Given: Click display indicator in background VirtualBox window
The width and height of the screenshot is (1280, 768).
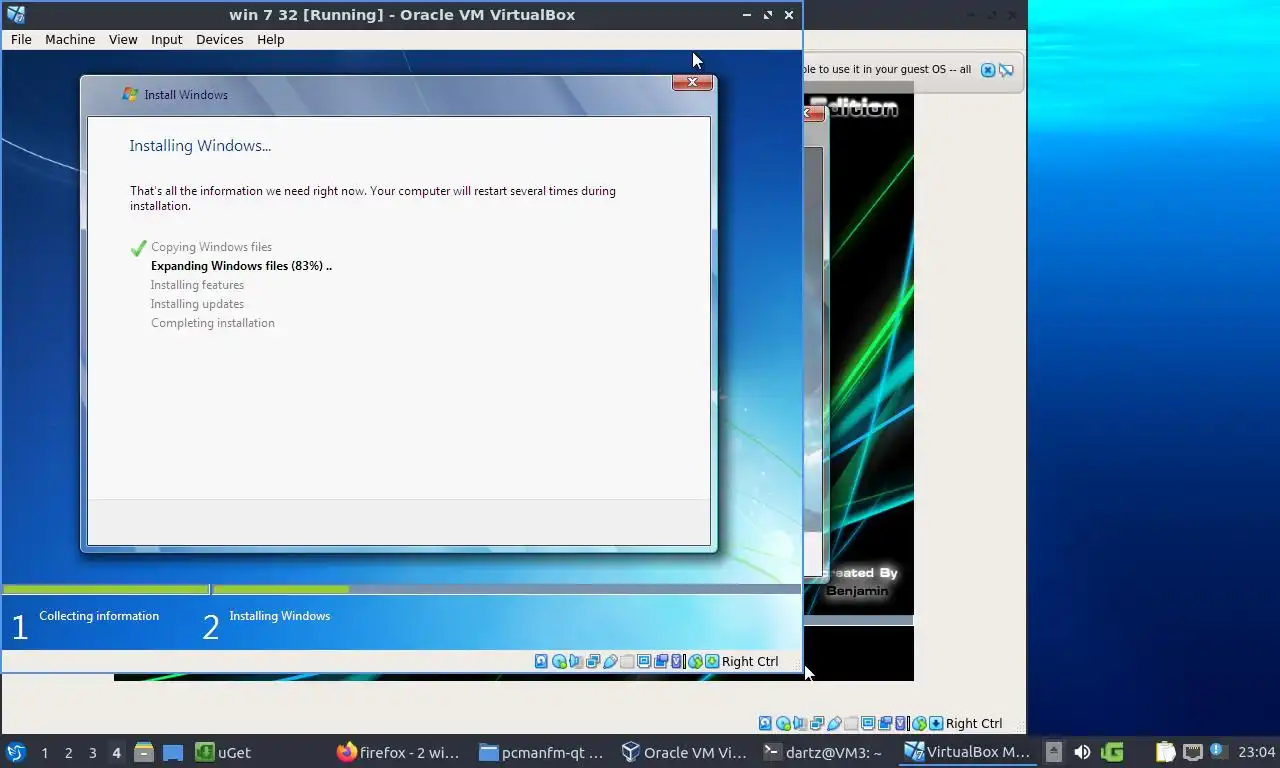Looking at the screenshot, I should point(868,723).
